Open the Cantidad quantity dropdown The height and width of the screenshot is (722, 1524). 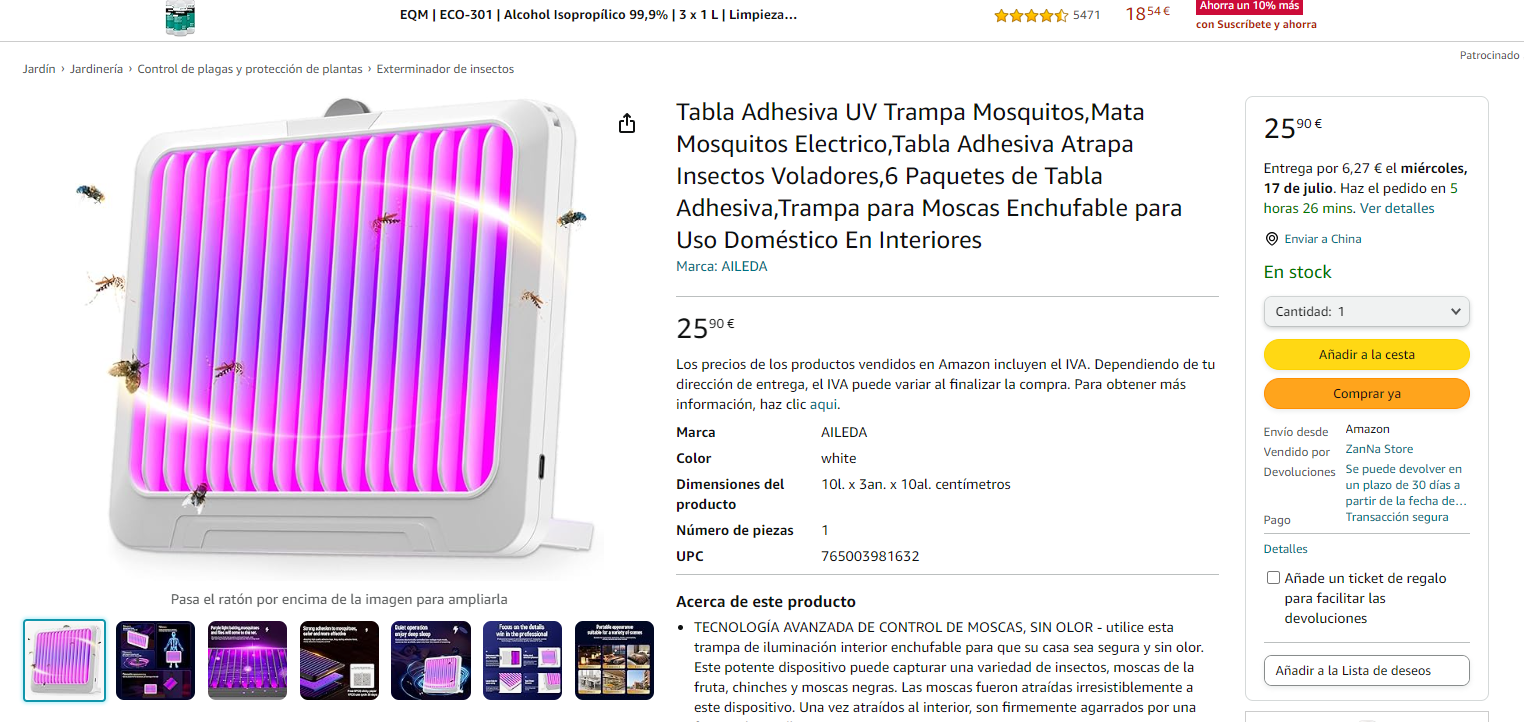click(x=1366, y=311)
